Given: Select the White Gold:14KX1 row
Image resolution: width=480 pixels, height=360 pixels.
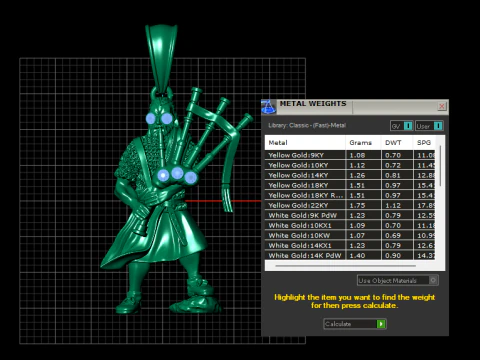Looking at the screenshot, I should click(350, 245).
